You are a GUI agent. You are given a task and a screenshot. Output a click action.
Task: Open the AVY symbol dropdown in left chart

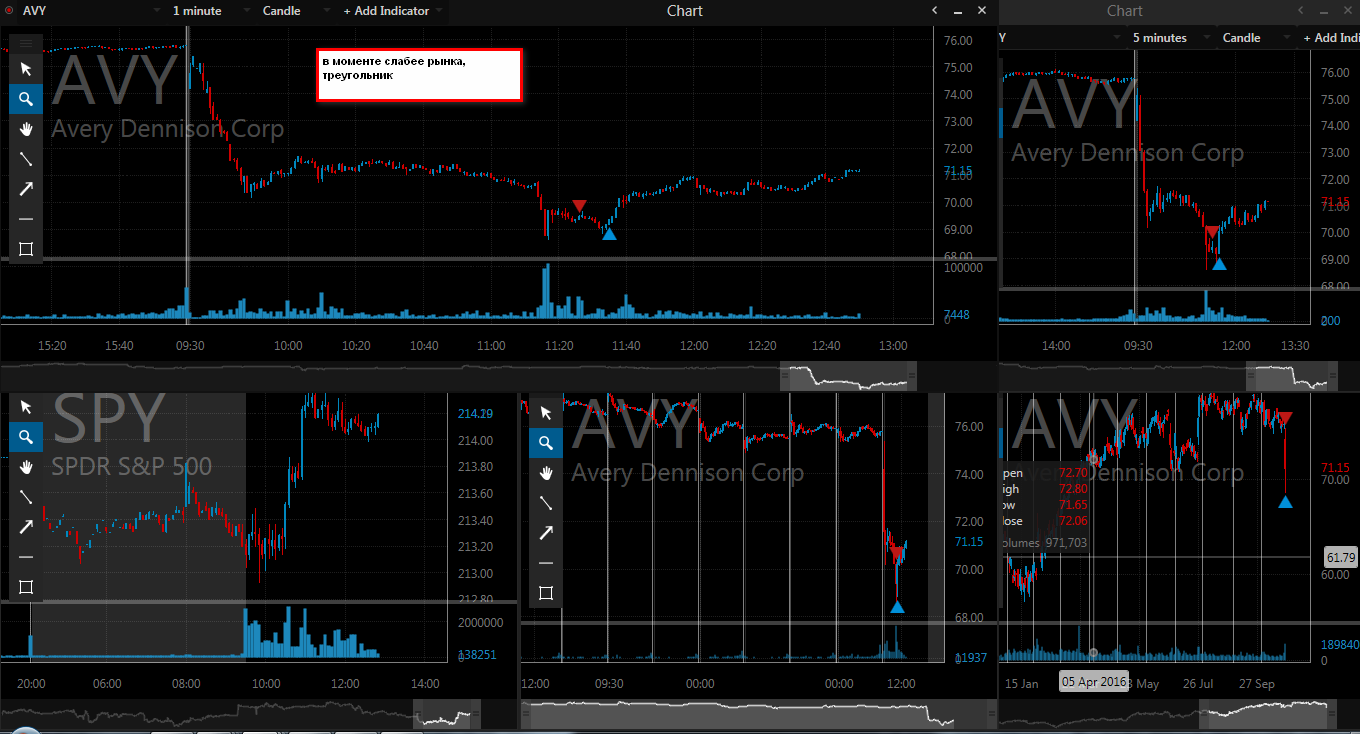point(157,11)
